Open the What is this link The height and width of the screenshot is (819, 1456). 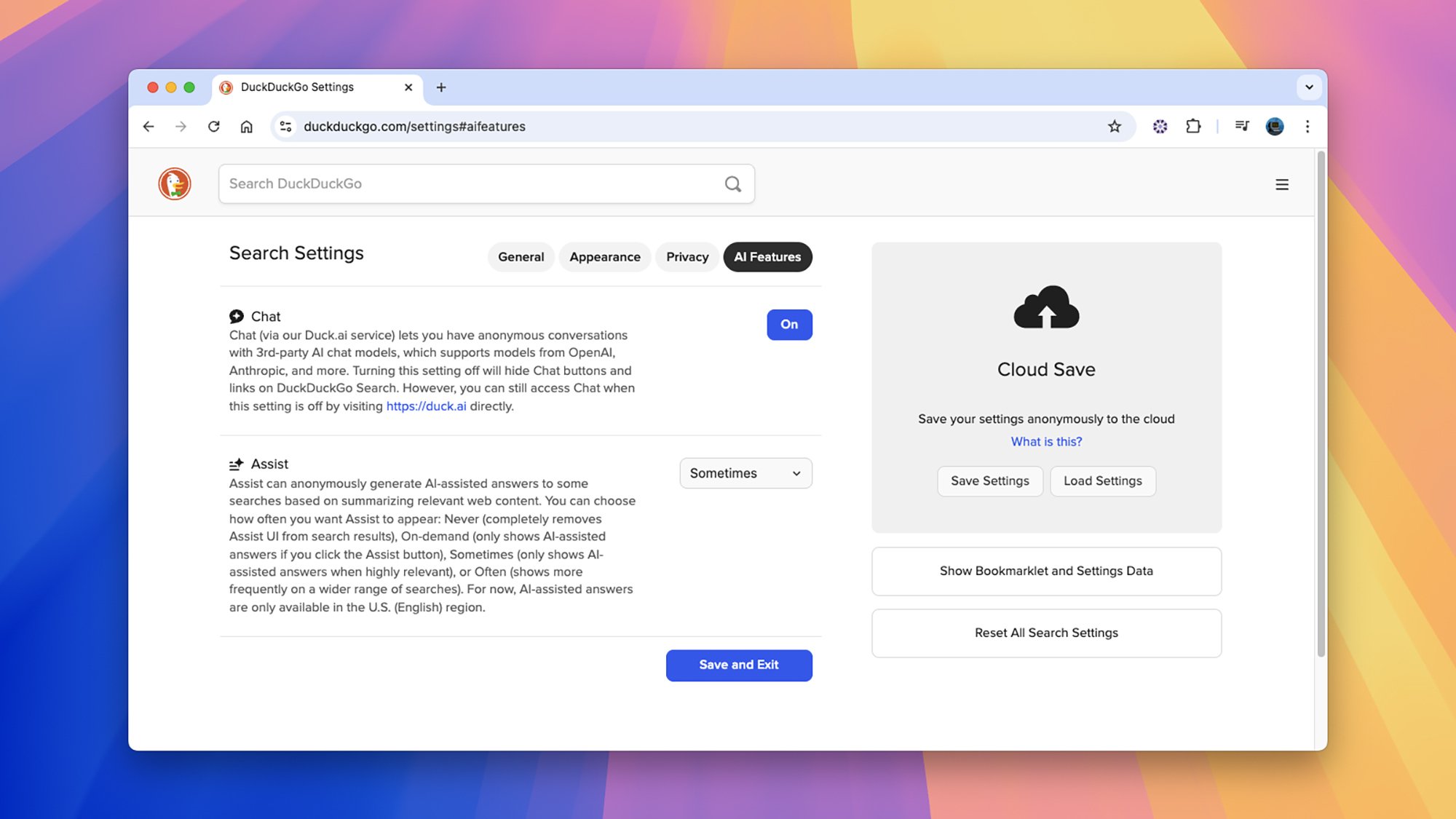pyautogui.click(x=1046, y=441)
